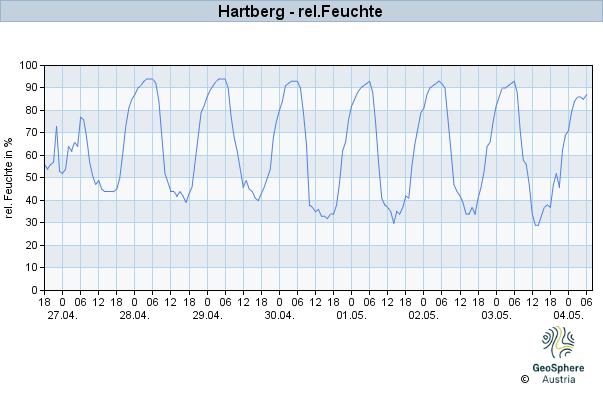This screenshot has width=603, height=400.
Task: Click the y-axis value 60
Action: (x=32, y=155)
